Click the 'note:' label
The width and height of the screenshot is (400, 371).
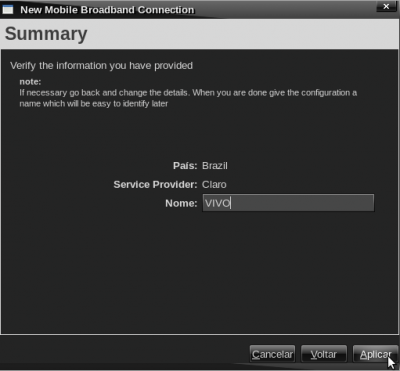coord(30,82)
